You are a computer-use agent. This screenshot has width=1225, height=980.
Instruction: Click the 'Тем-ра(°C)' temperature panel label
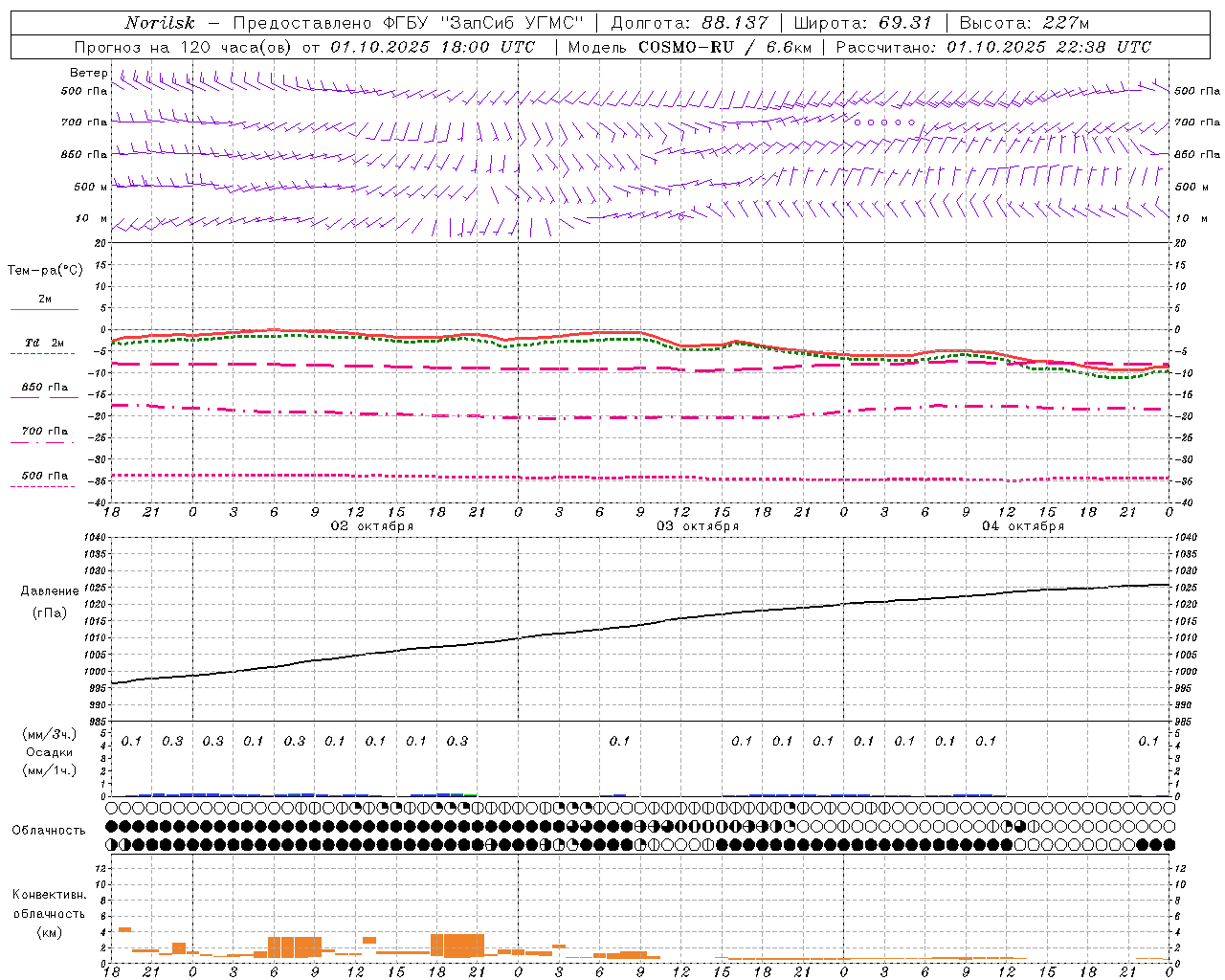tap(45, 271)
